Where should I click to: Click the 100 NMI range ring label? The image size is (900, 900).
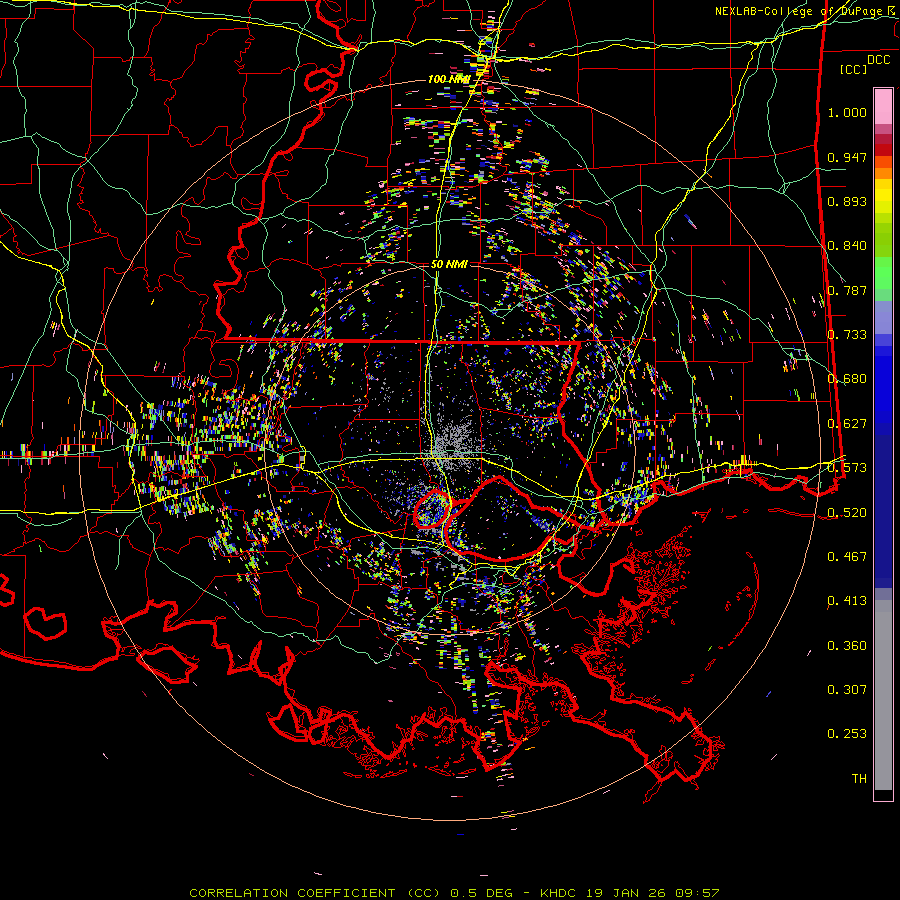(x=449, y=79)
